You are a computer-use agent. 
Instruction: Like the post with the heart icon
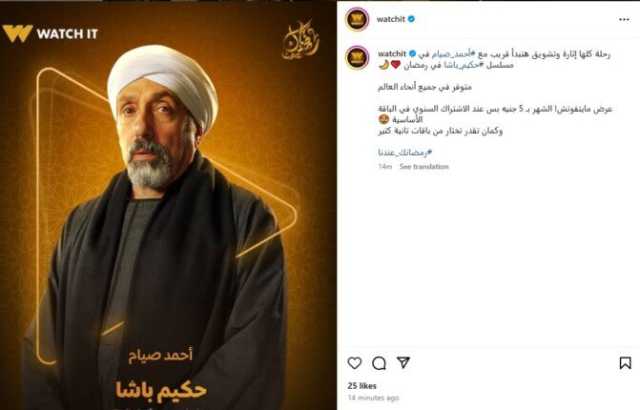(x=354, y=363)
